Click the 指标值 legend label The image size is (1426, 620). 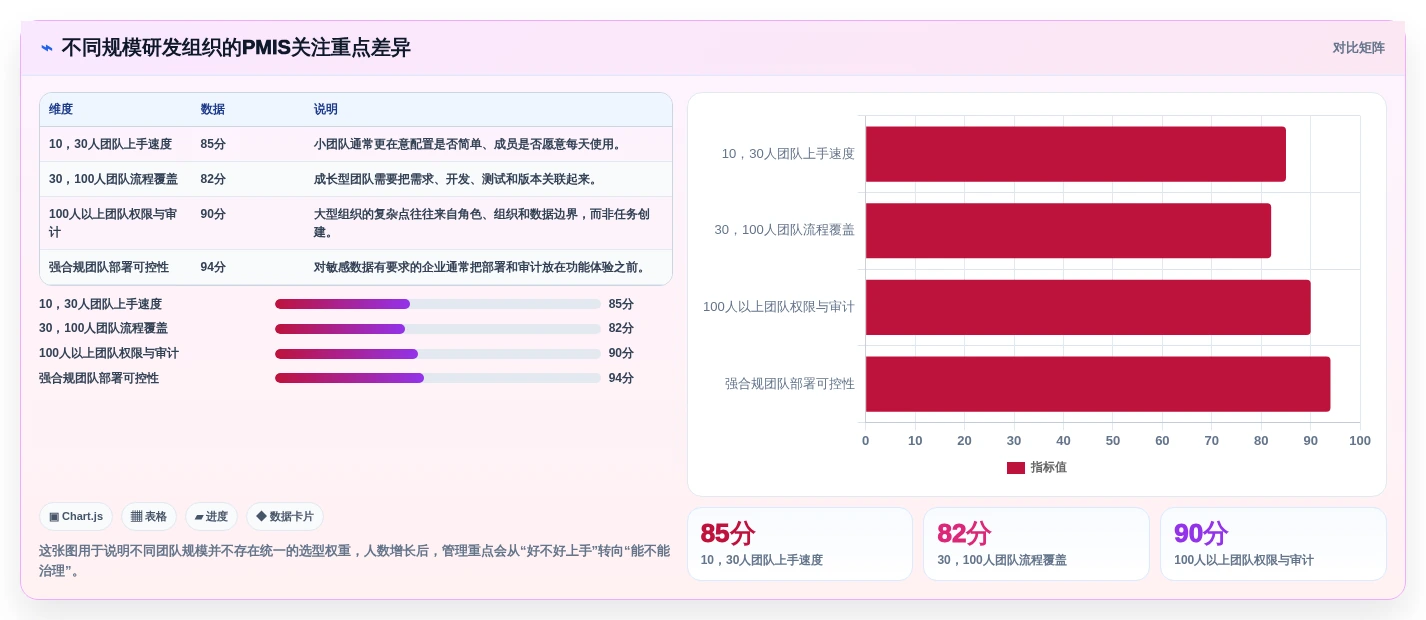[1049, 468]
